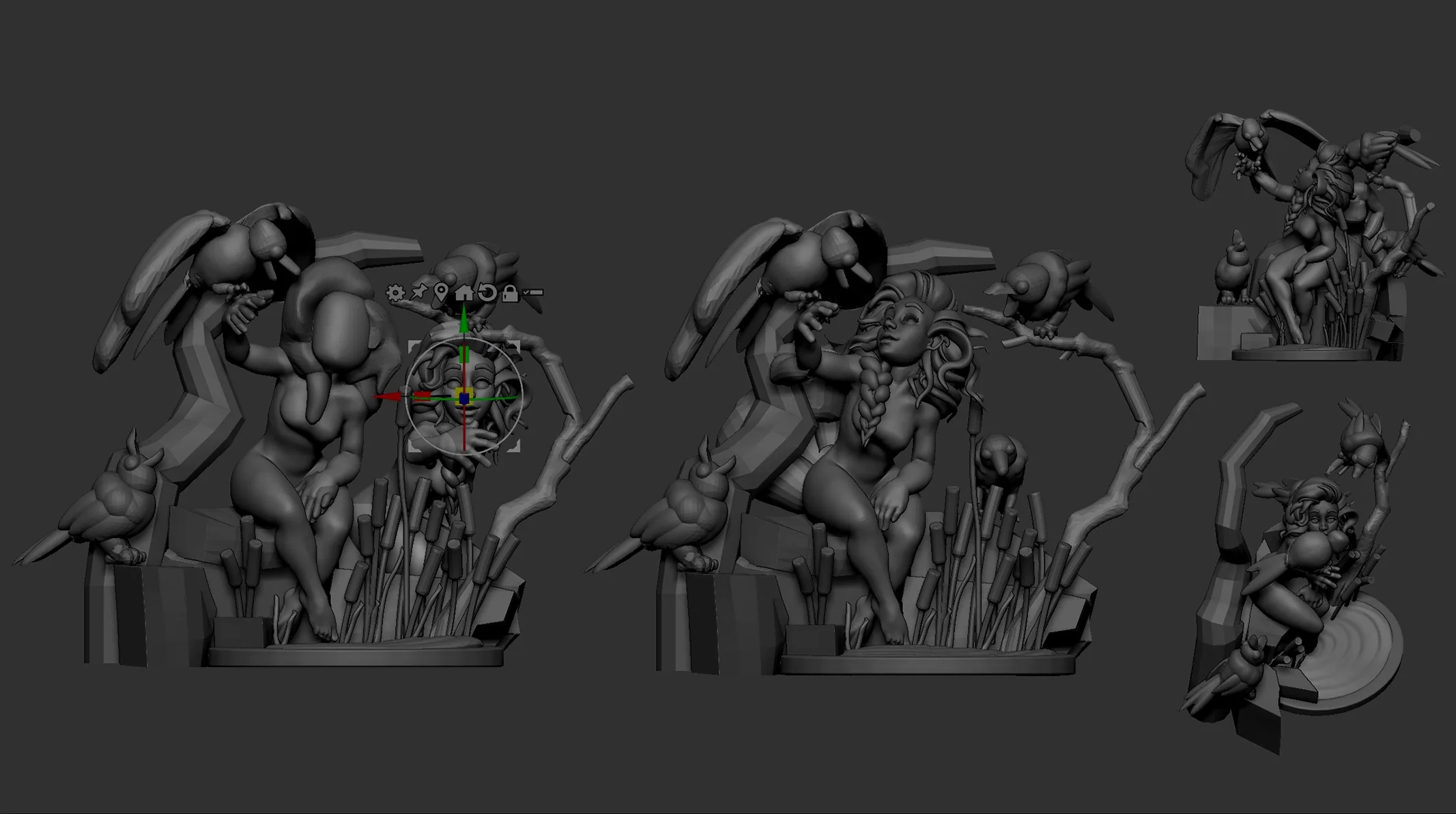Click the green scale rectangle on the gizmo
This screenshot has width=1456, height=814.
[x=464, y=354]
